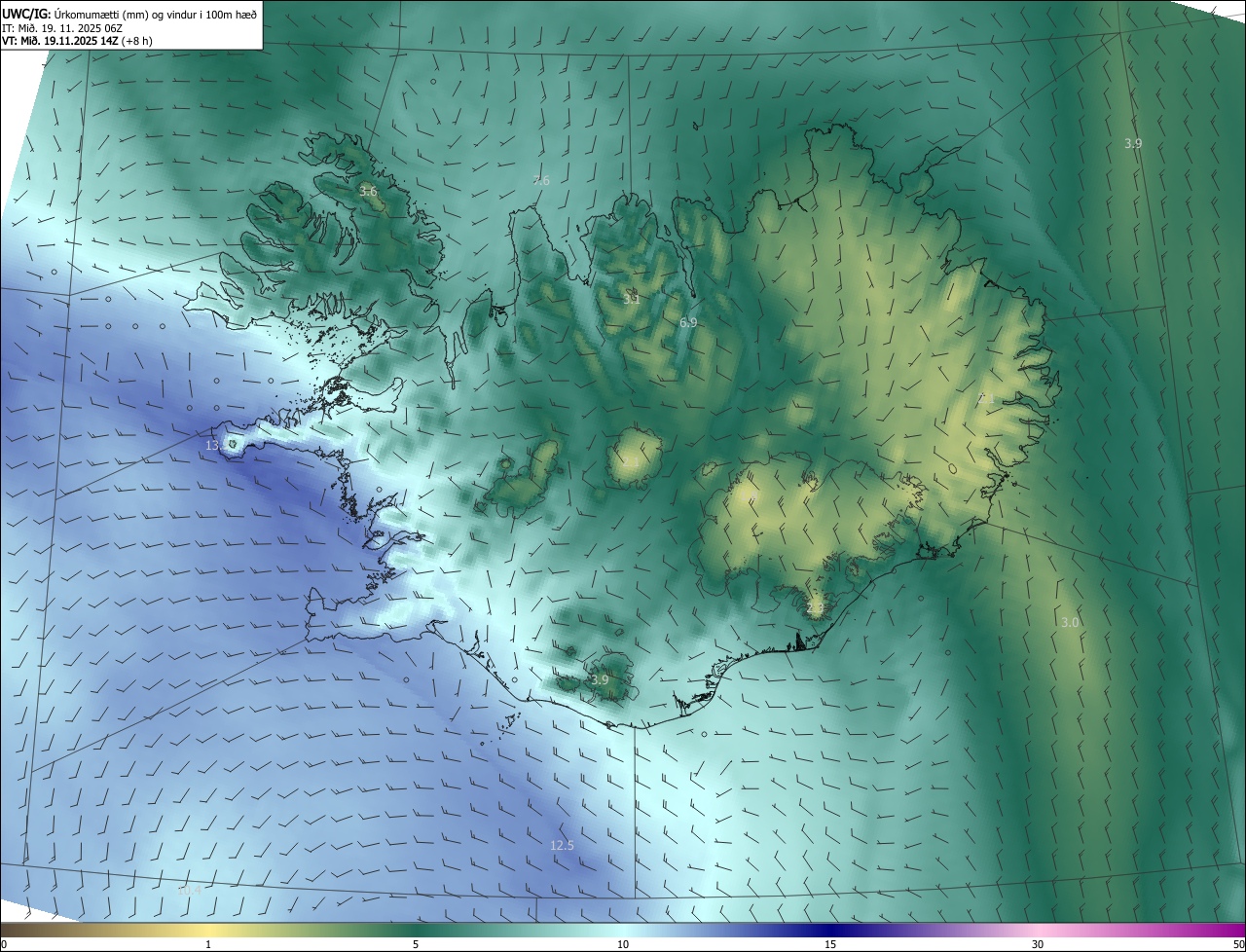Click the 7.6 value north of Iceland

click(541, 181)
